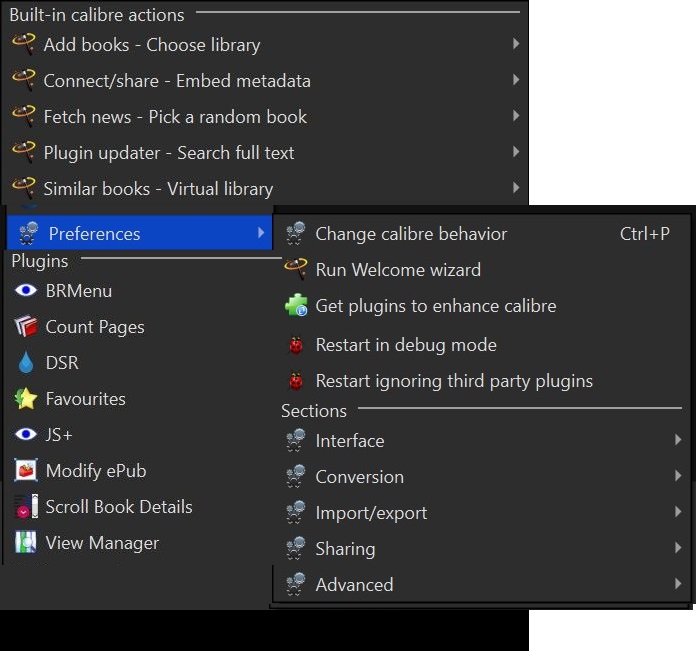Click the gears icon beside Import/export

tap(296, 512)
